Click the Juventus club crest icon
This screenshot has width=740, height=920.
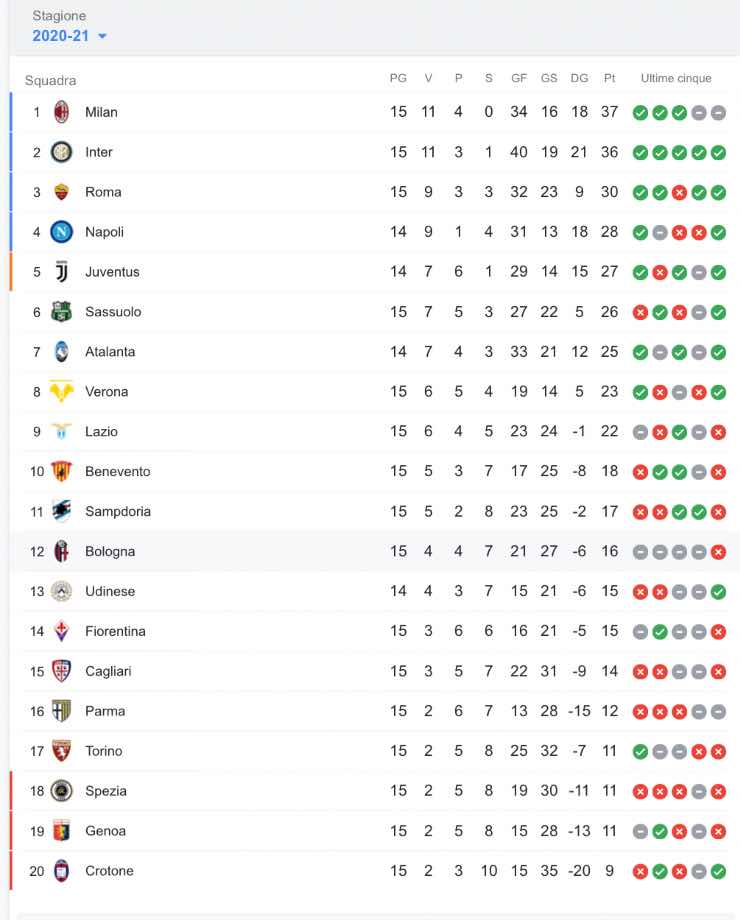click(62, 272)
